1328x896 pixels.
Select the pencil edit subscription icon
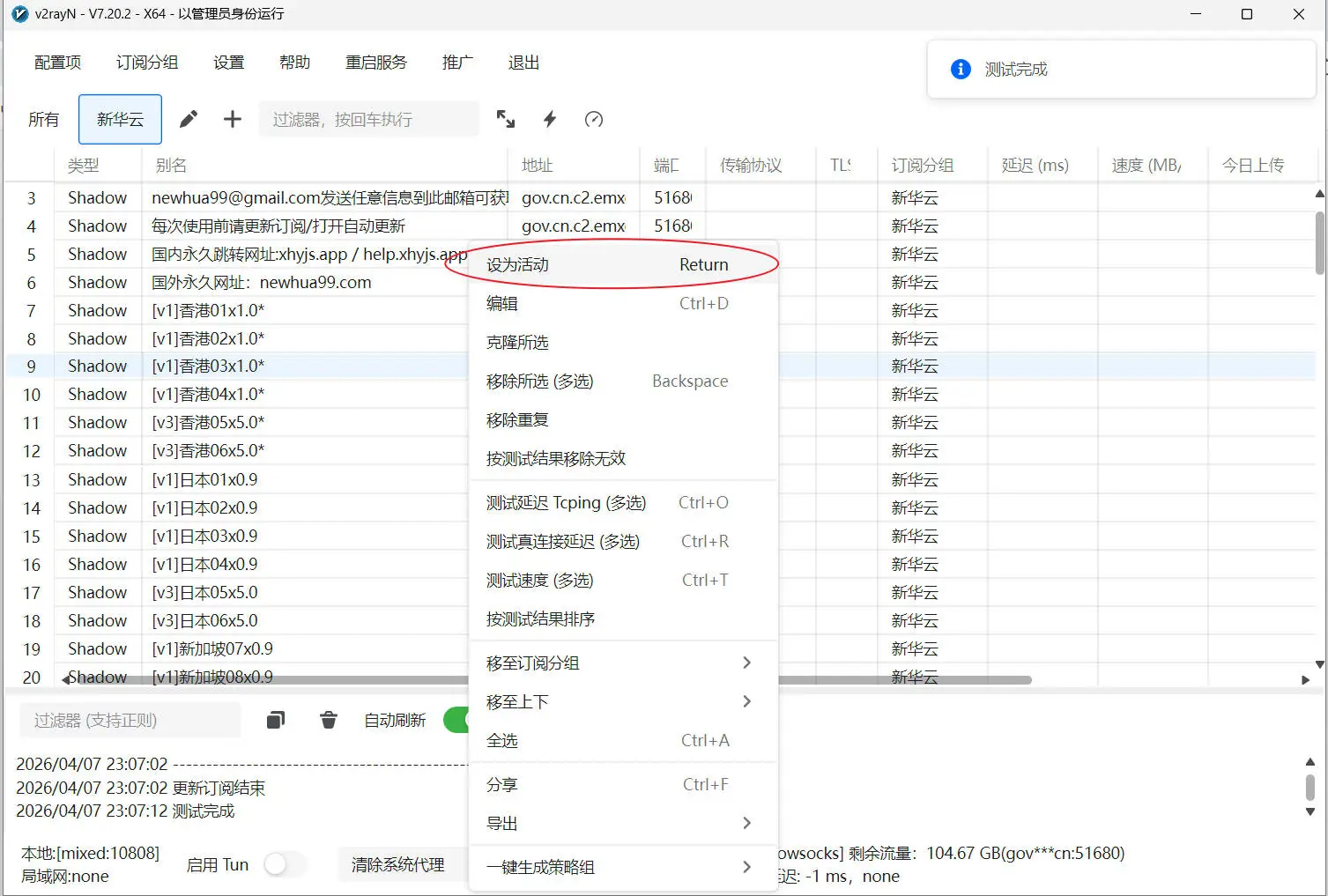[188, 119]
